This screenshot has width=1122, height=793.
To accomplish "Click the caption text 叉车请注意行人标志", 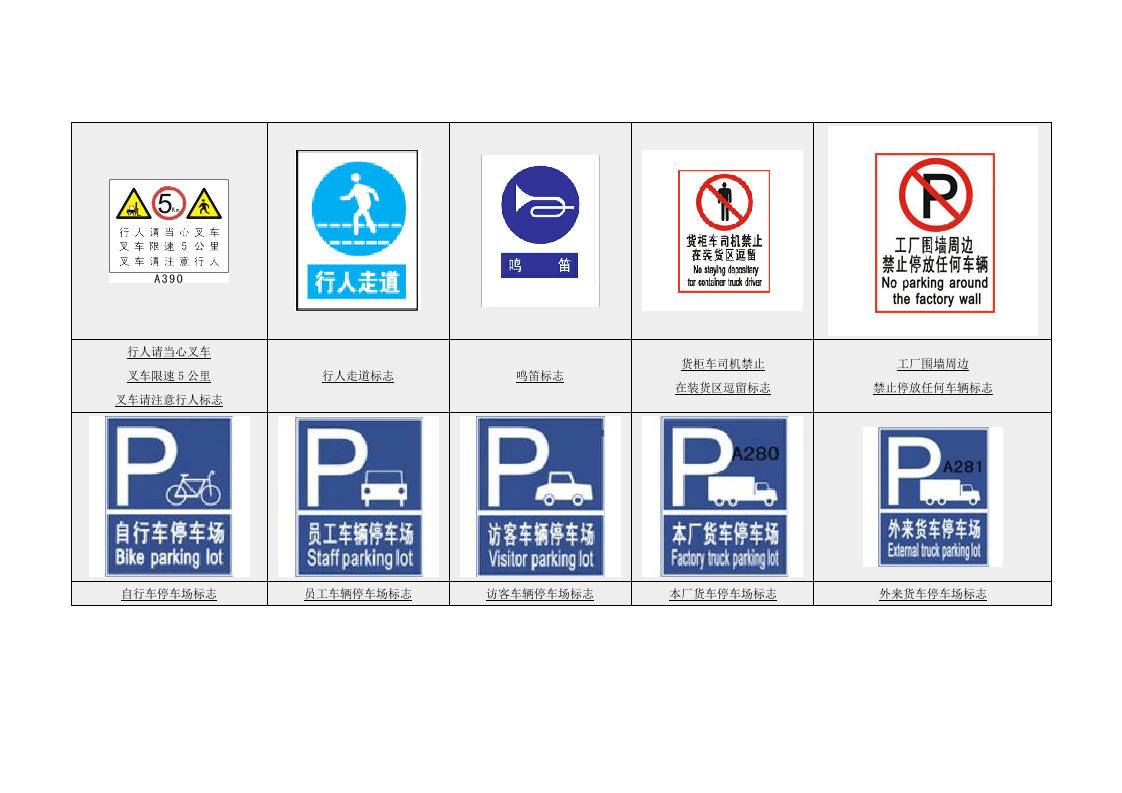I will (169, 400).
